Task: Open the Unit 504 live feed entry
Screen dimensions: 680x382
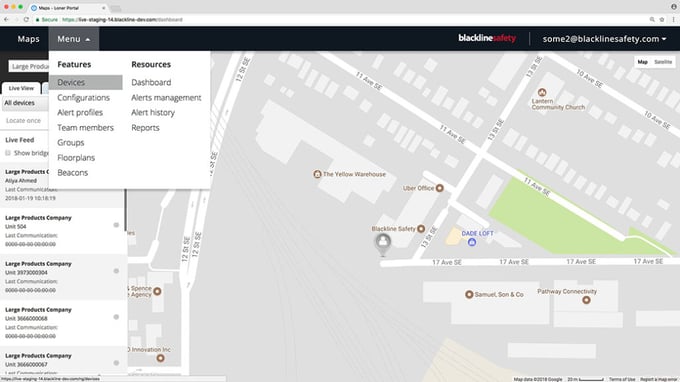Action: pos(63,231)
